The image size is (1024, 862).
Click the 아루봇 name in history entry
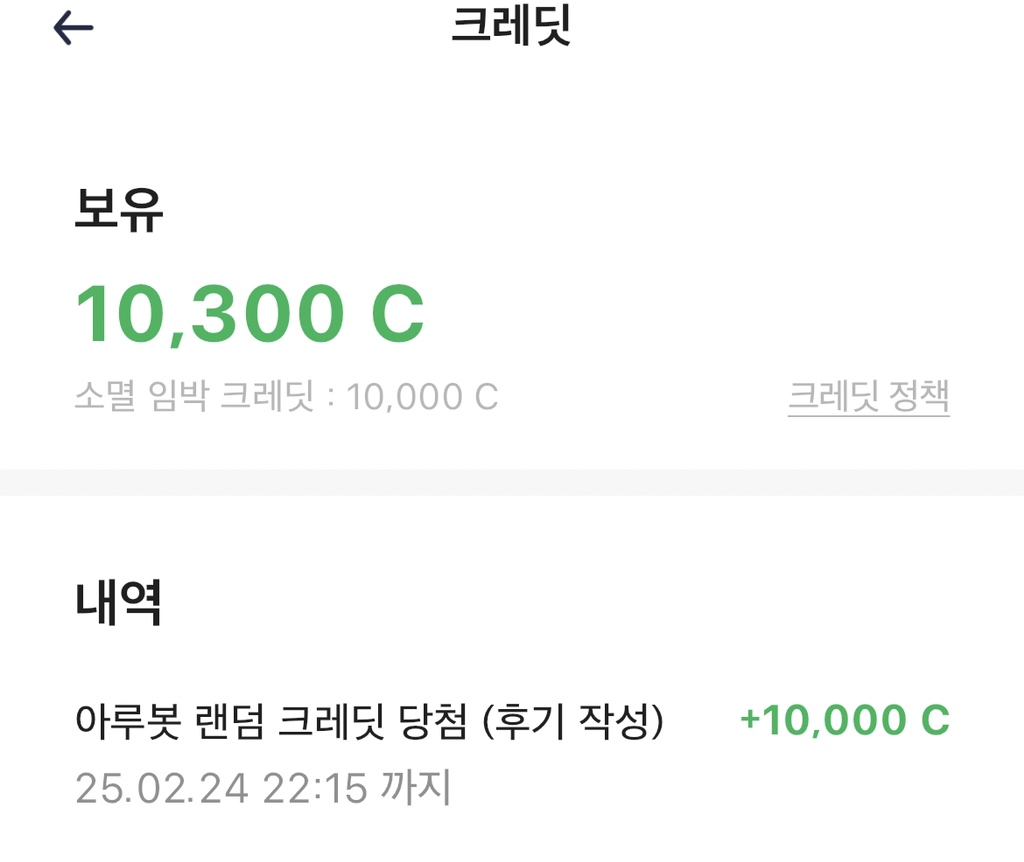coord(119,721)
